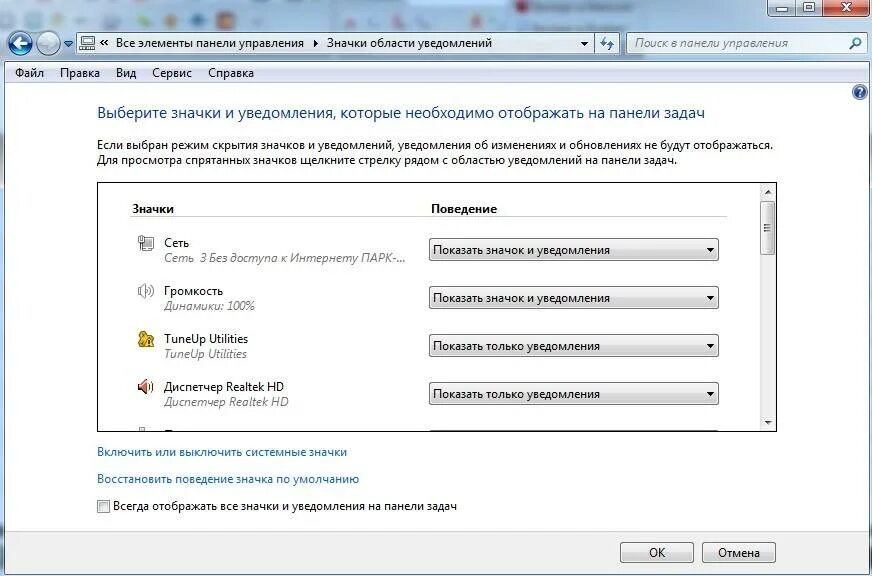Open the Help question mark icon
Image resolution: width=872 pixels, height=576 pixels.
(859, 92)
